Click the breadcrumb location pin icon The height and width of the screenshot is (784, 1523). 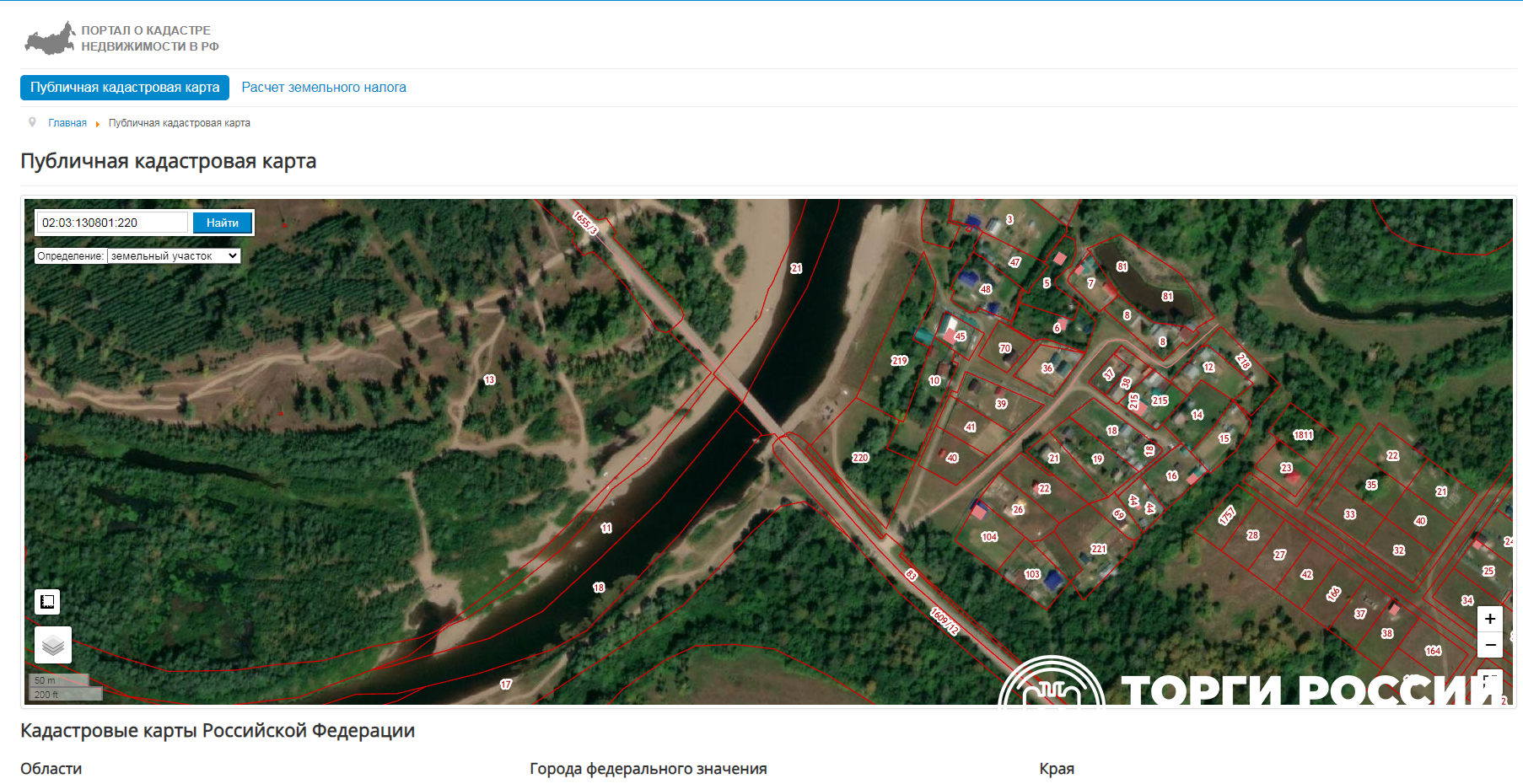click(32, 122)
